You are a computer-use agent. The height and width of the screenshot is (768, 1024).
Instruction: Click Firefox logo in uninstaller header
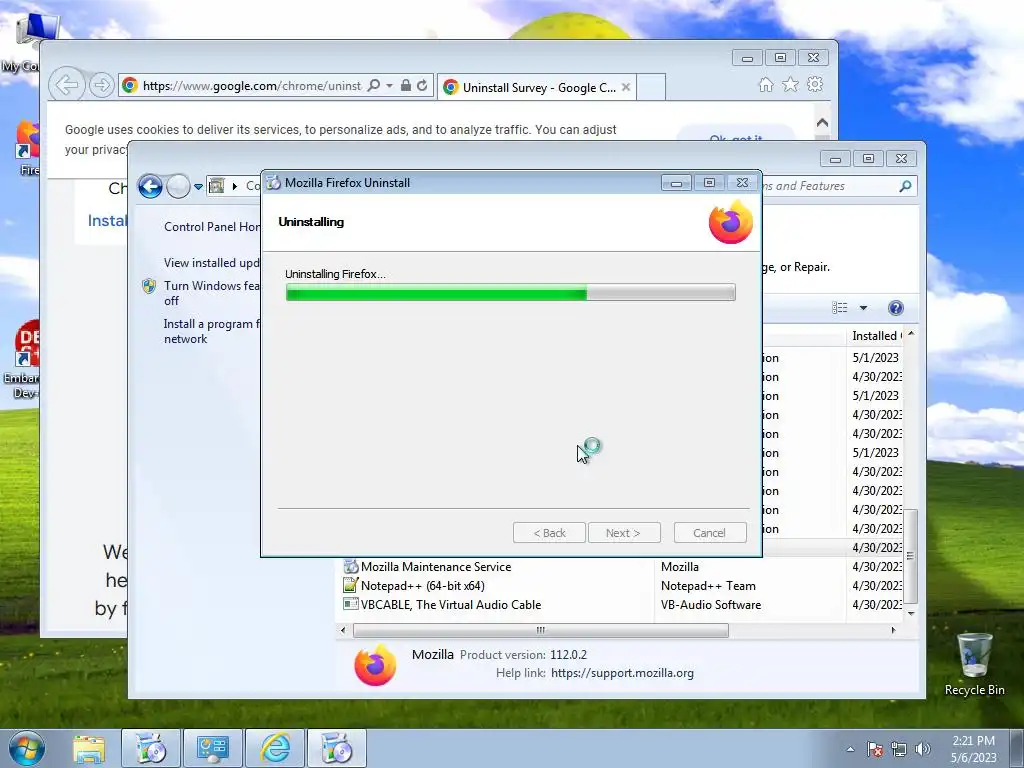(x=731, y=222)
